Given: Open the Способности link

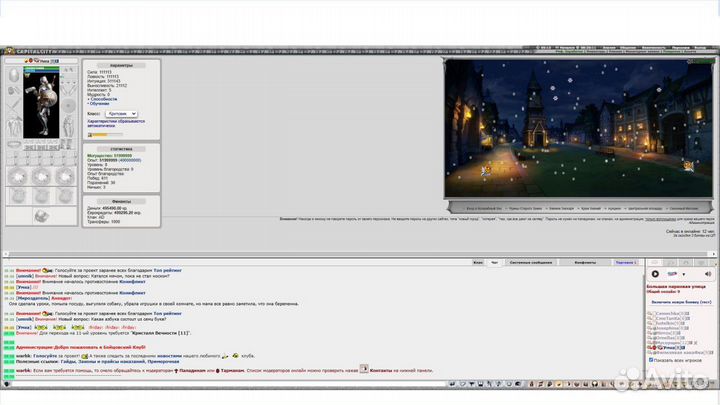Looking at the screenshot, I should 100,100.
